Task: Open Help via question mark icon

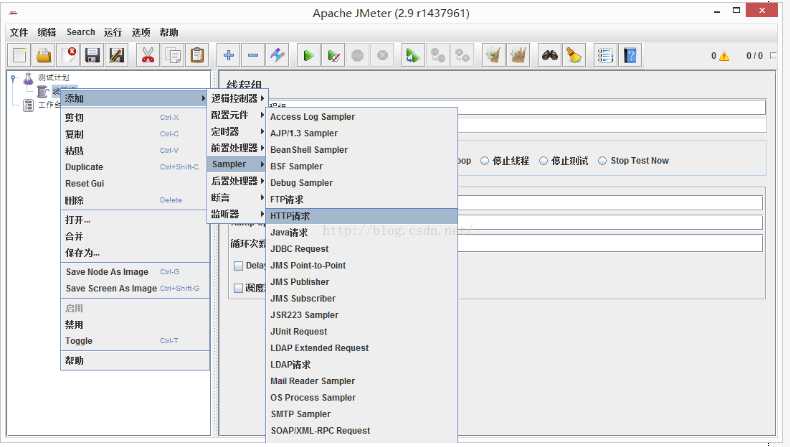Action: (x=629, y=55)
